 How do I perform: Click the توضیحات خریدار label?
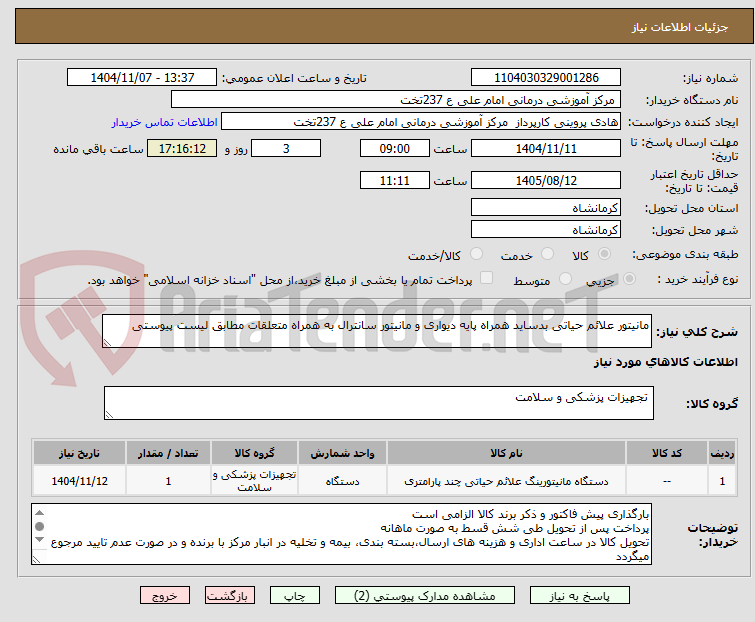pos(713,535)
